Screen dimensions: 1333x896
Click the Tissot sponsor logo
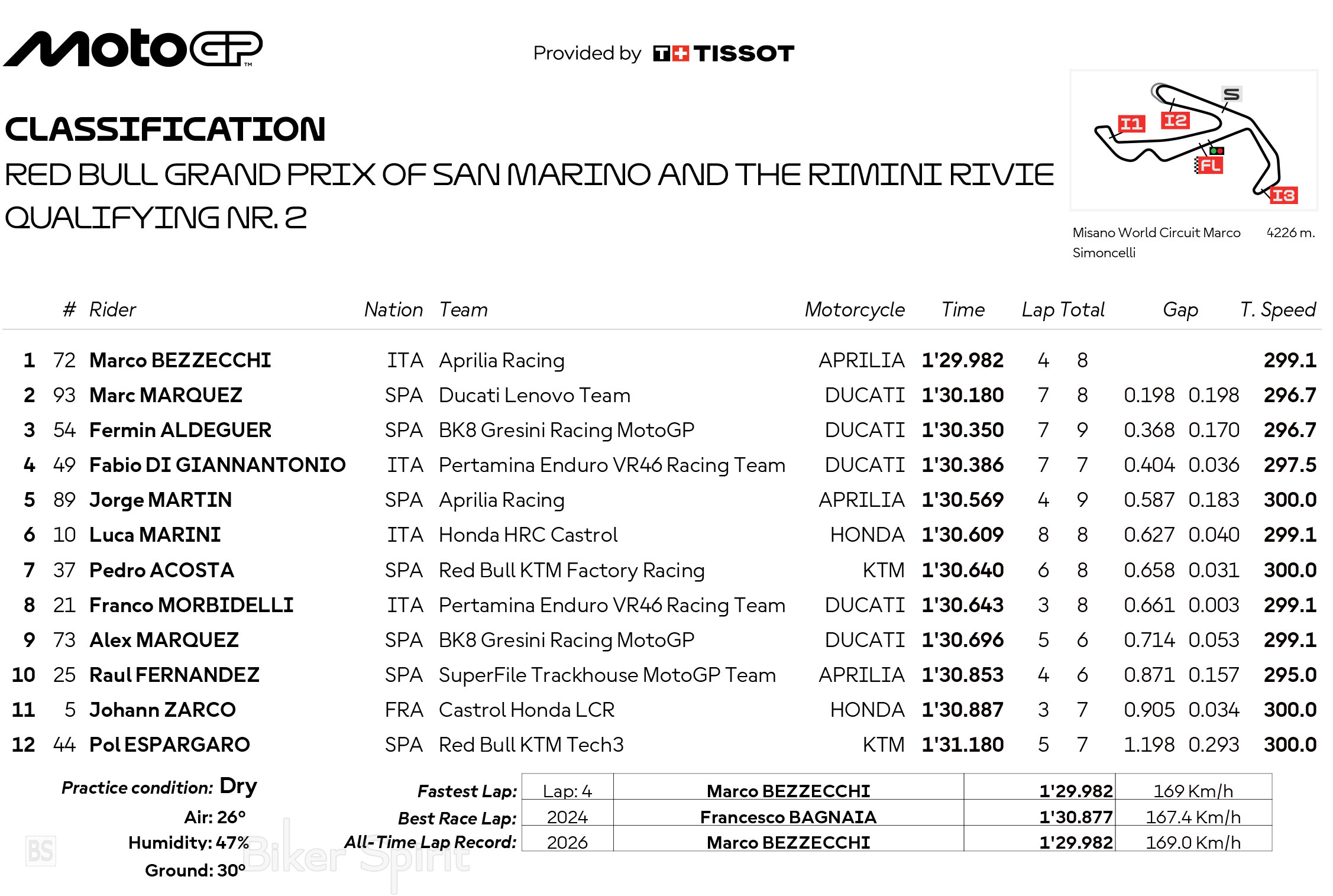723,54
